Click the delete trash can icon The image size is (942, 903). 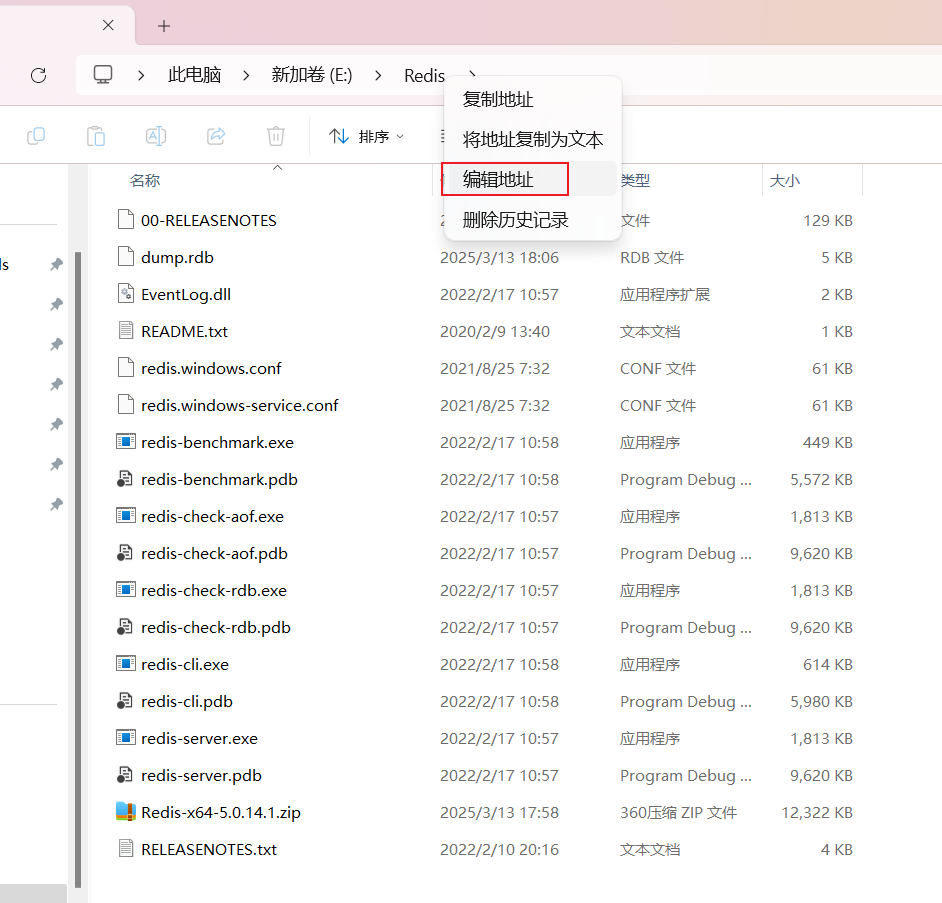(x=276, y=136)
